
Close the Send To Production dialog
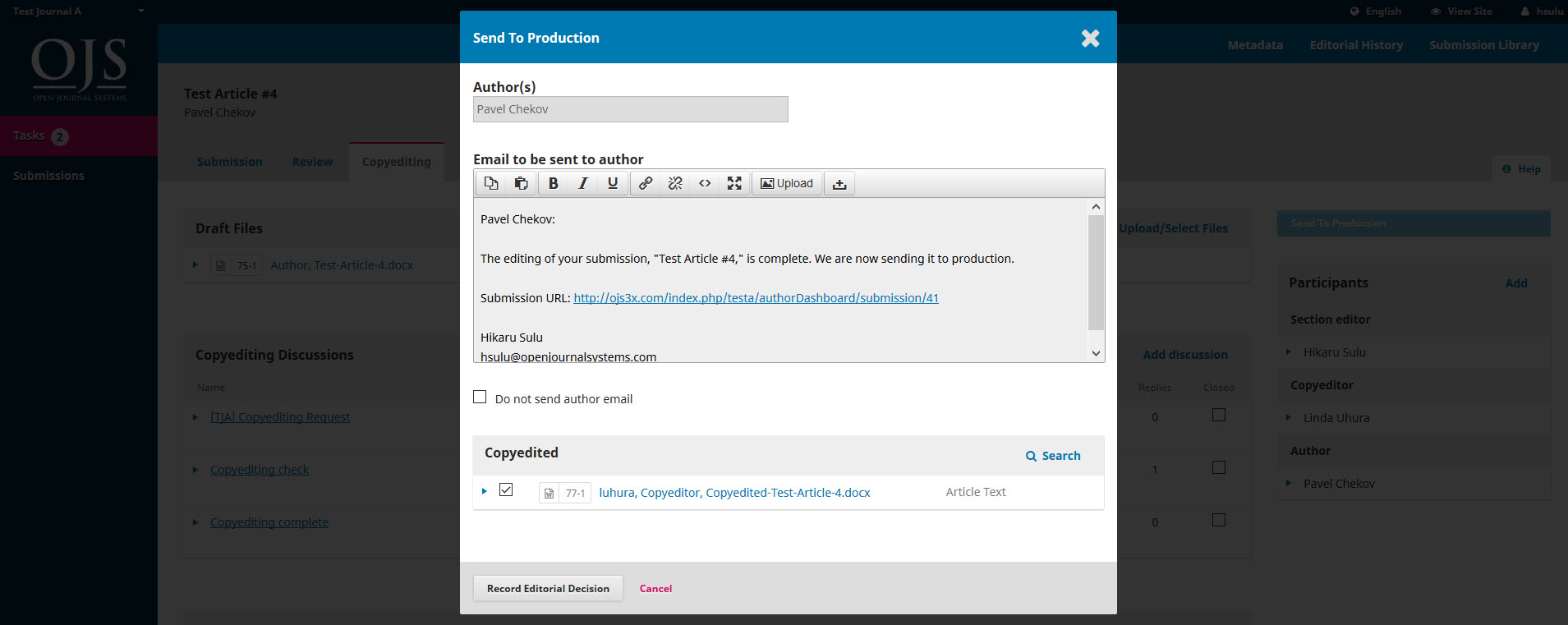click(1090, 38)
